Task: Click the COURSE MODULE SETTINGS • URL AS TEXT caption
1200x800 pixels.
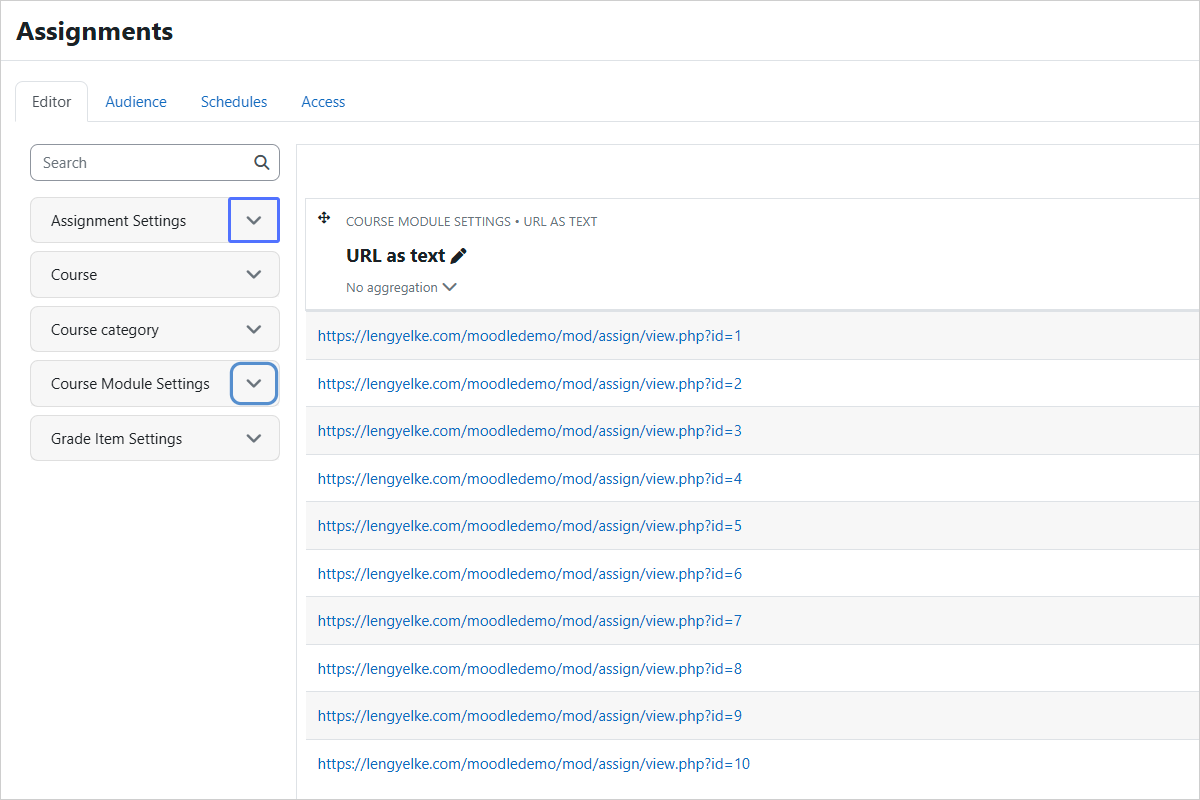Action: pos(471,222)
